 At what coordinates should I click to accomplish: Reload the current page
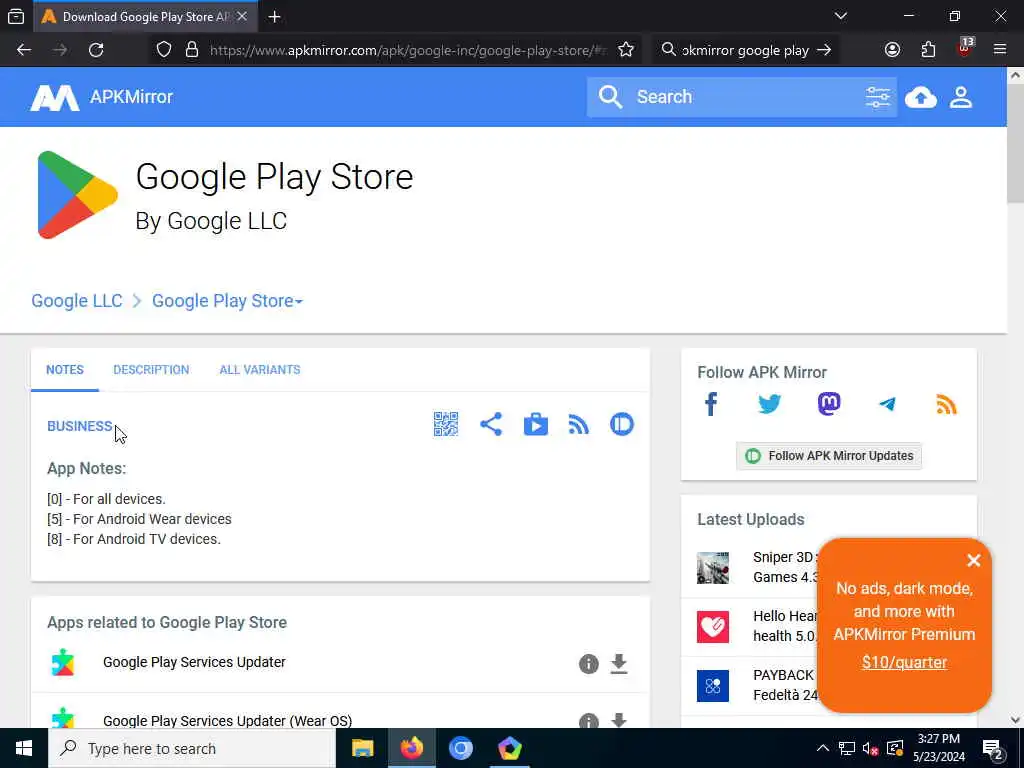coord(96,50)
